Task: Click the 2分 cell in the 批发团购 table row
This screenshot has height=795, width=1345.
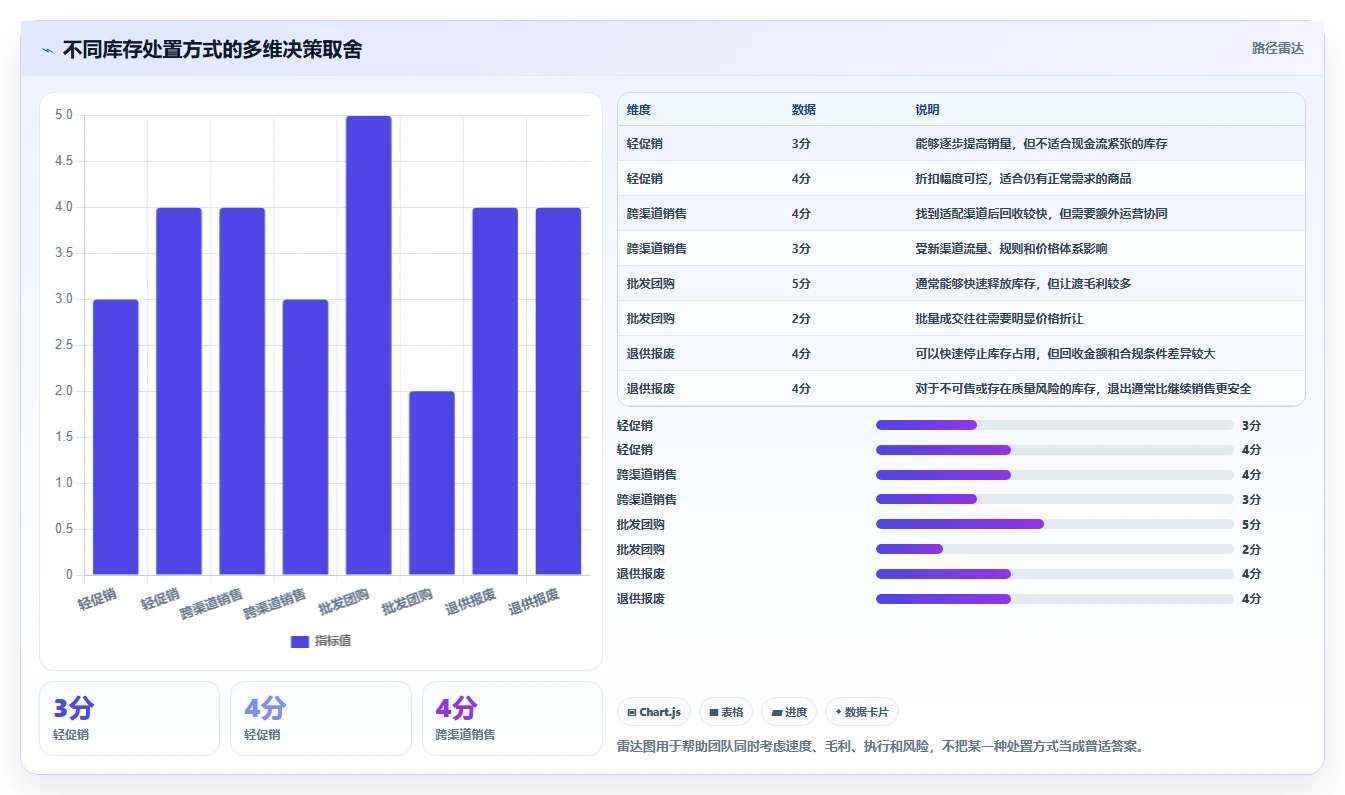Action: click(801, 319)
